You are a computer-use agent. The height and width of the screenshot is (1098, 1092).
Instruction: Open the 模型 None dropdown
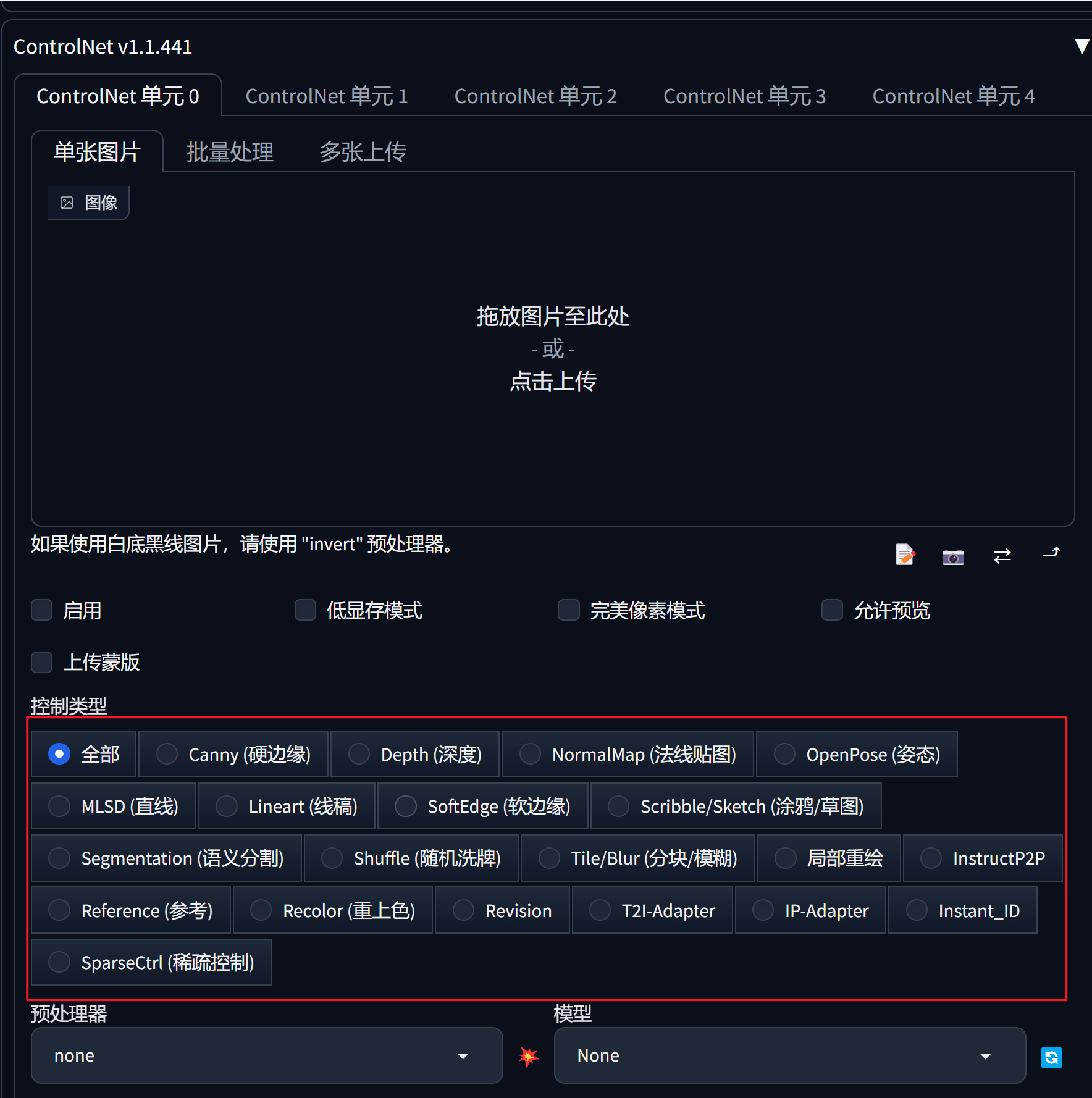coord(790,1055)
